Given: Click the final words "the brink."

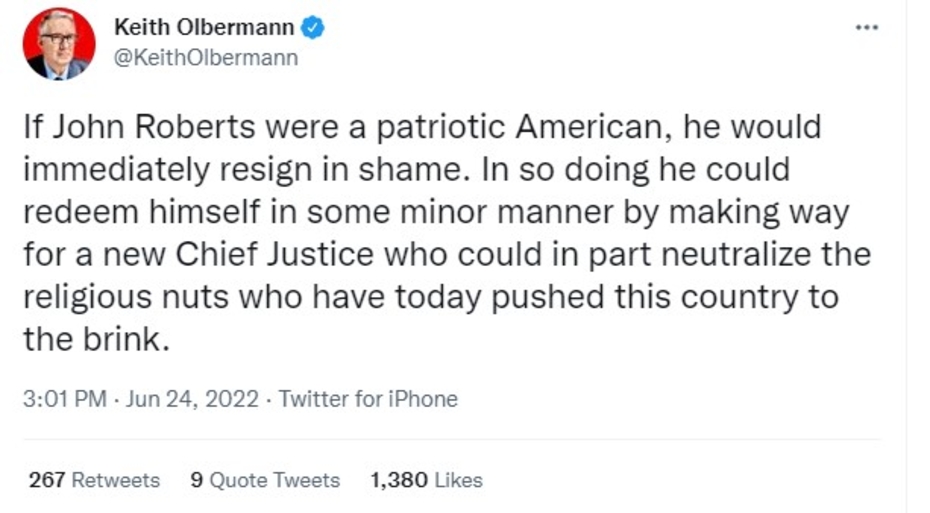Looking at the screenshot, I should tap(92, 339).
